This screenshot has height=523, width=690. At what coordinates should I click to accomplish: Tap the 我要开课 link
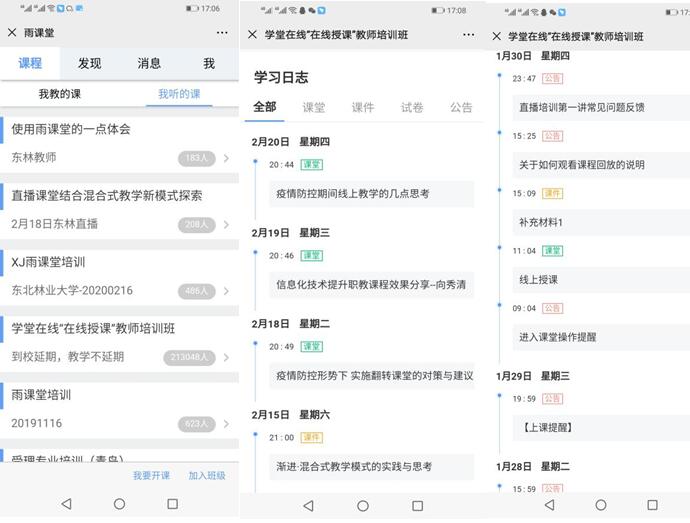151,476
